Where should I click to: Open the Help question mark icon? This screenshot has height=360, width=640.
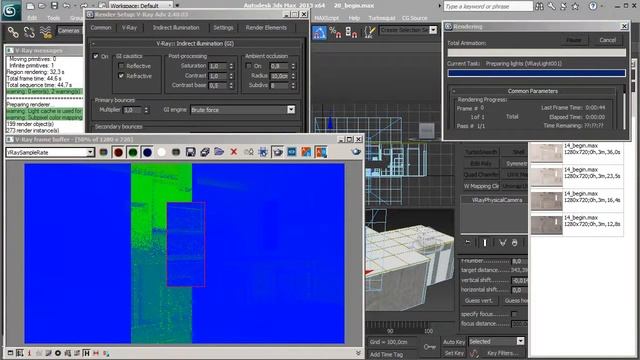coord(593,6)
